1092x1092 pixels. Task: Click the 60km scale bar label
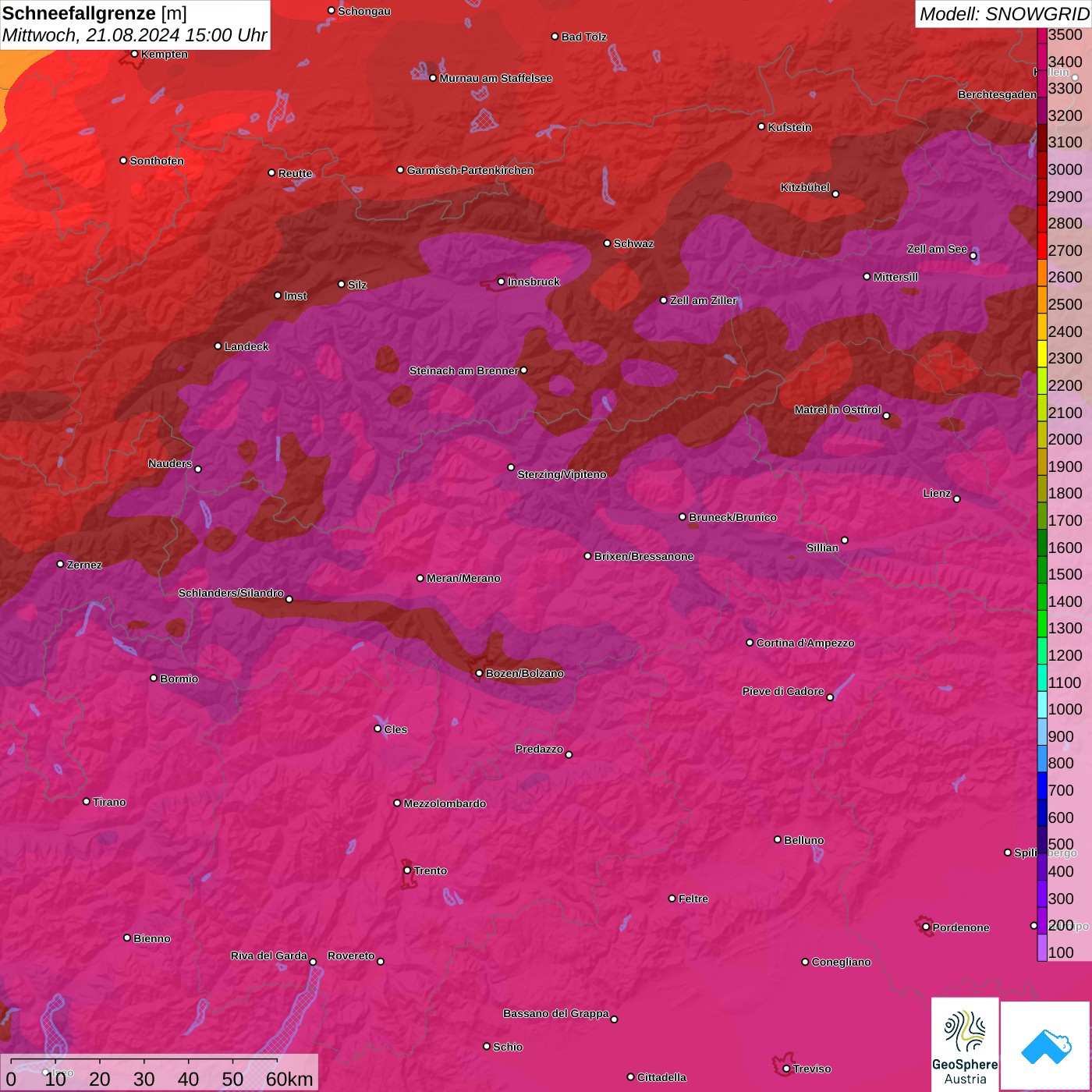(289, 1080)
